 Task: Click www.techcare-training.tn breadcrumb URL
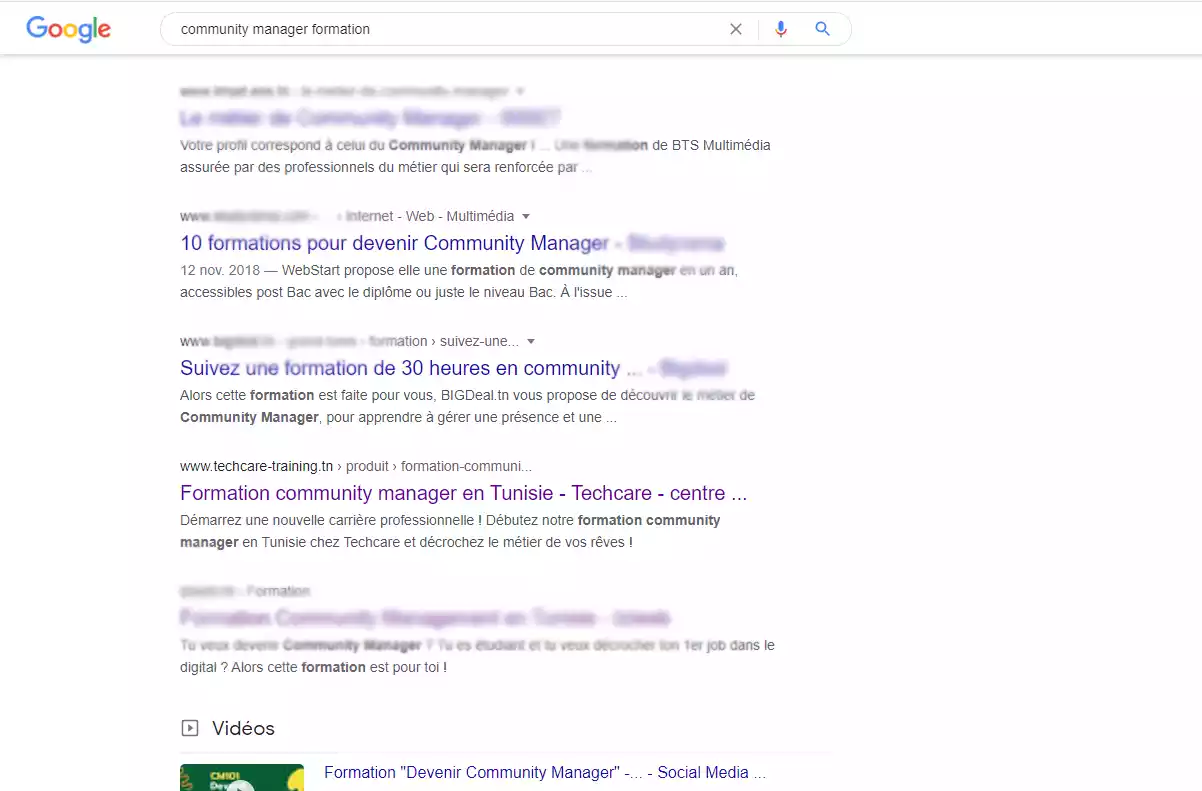click(256, 466)
